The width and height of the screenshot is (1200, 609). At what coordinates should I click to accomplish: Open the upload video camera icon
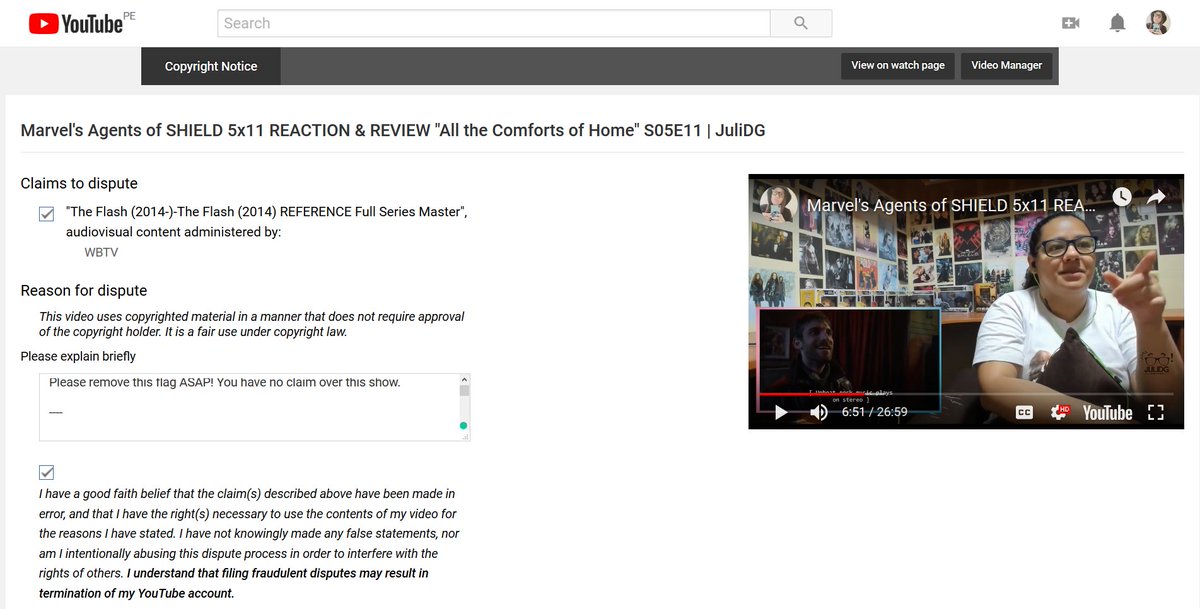[x=1071, y=23]
